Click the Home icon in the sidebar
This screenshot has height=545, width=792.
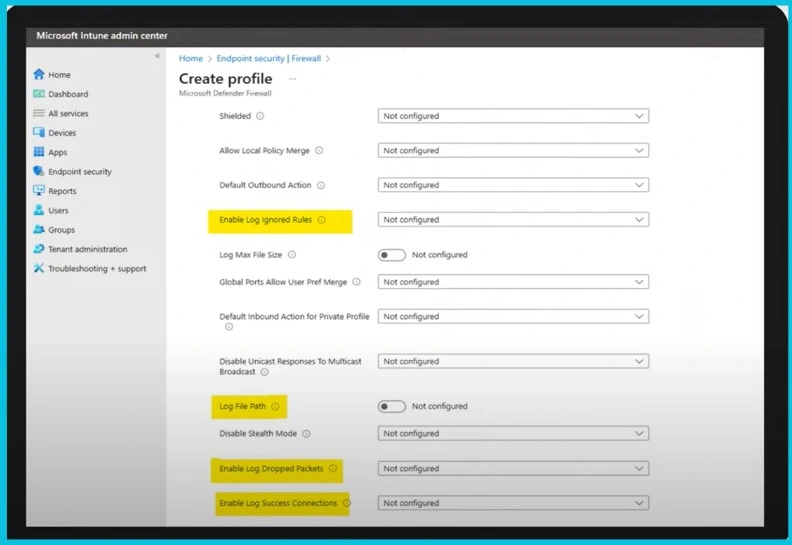click(x=39, y=75)
